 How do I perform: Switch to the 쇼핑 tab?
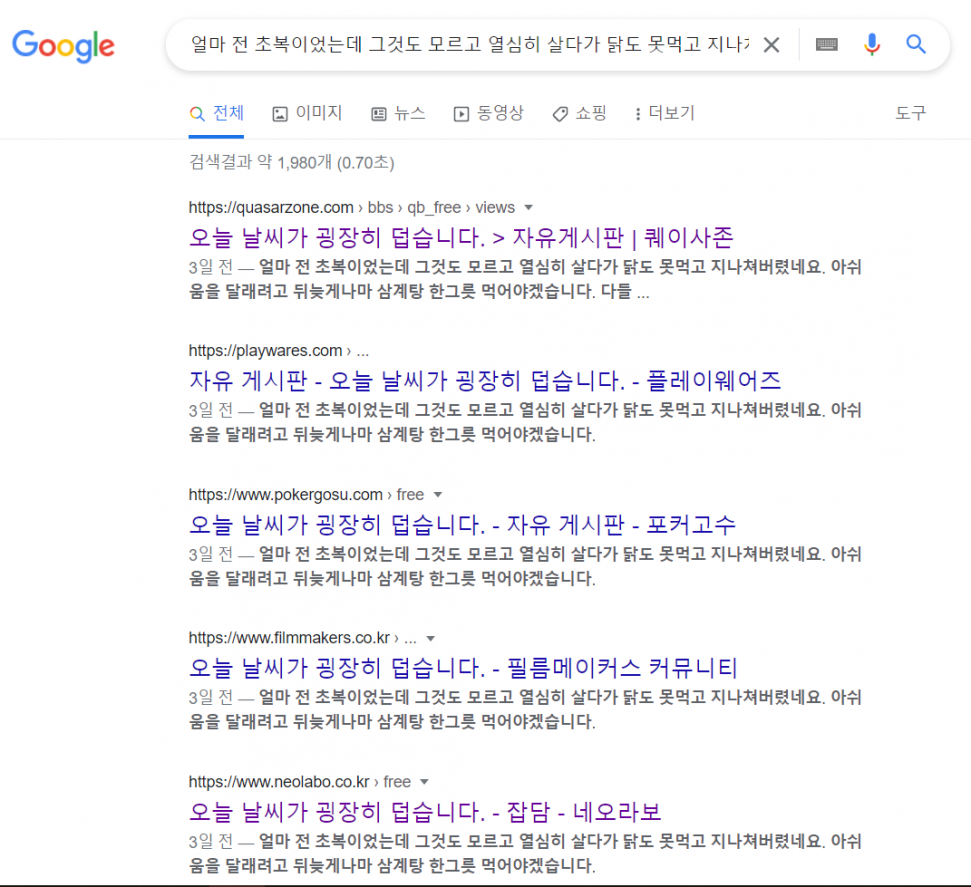point(580,113)
